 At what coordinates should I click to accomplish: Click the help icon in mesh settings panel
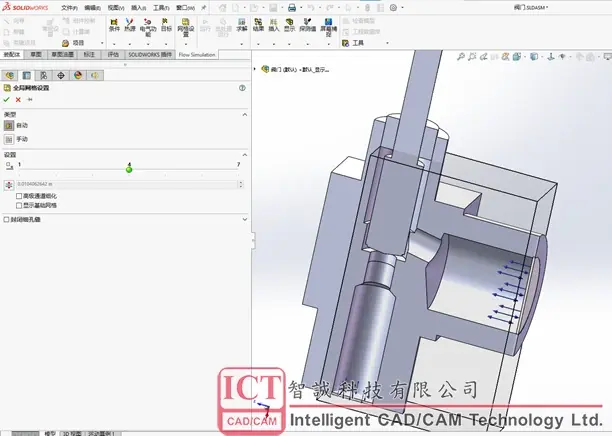pos(242,88)
